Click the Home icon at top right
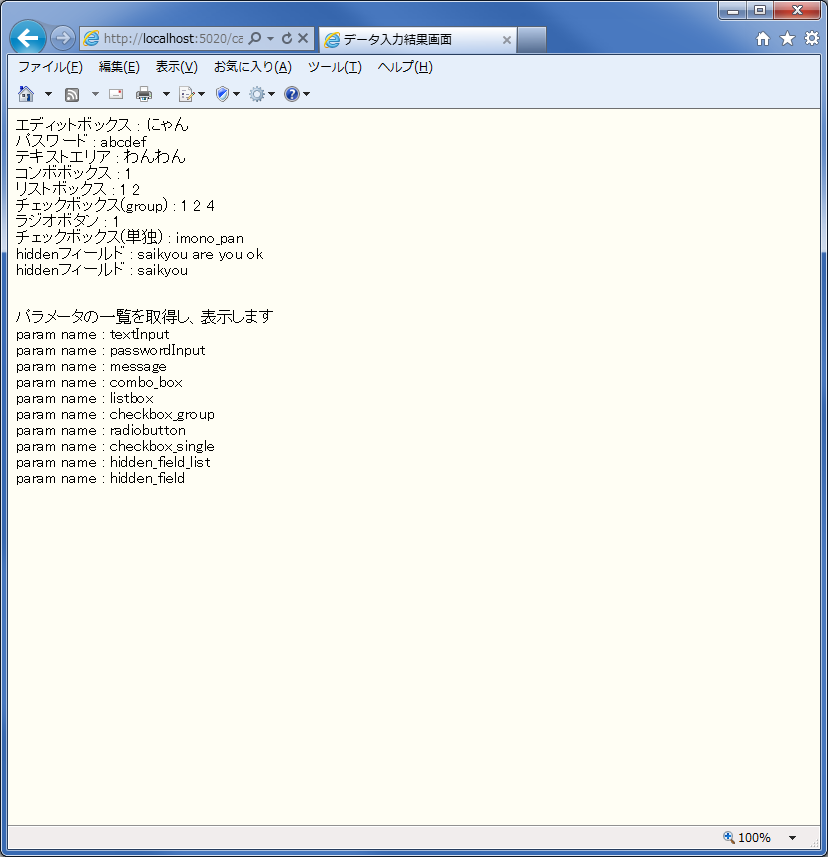Image resolution: width=828 pixels, height=857 pixels. (763, 38)
